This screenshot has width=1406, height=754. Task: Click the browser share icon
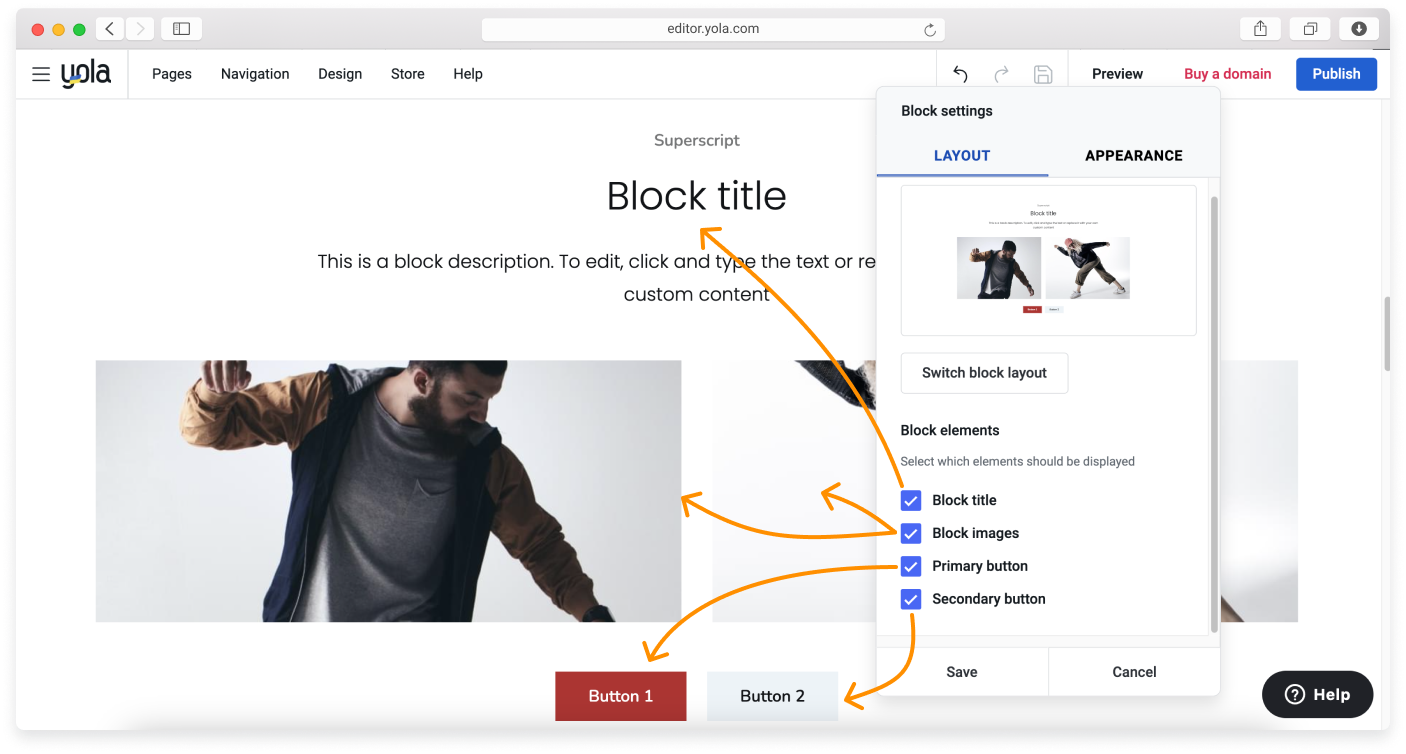click(1259, 28)
